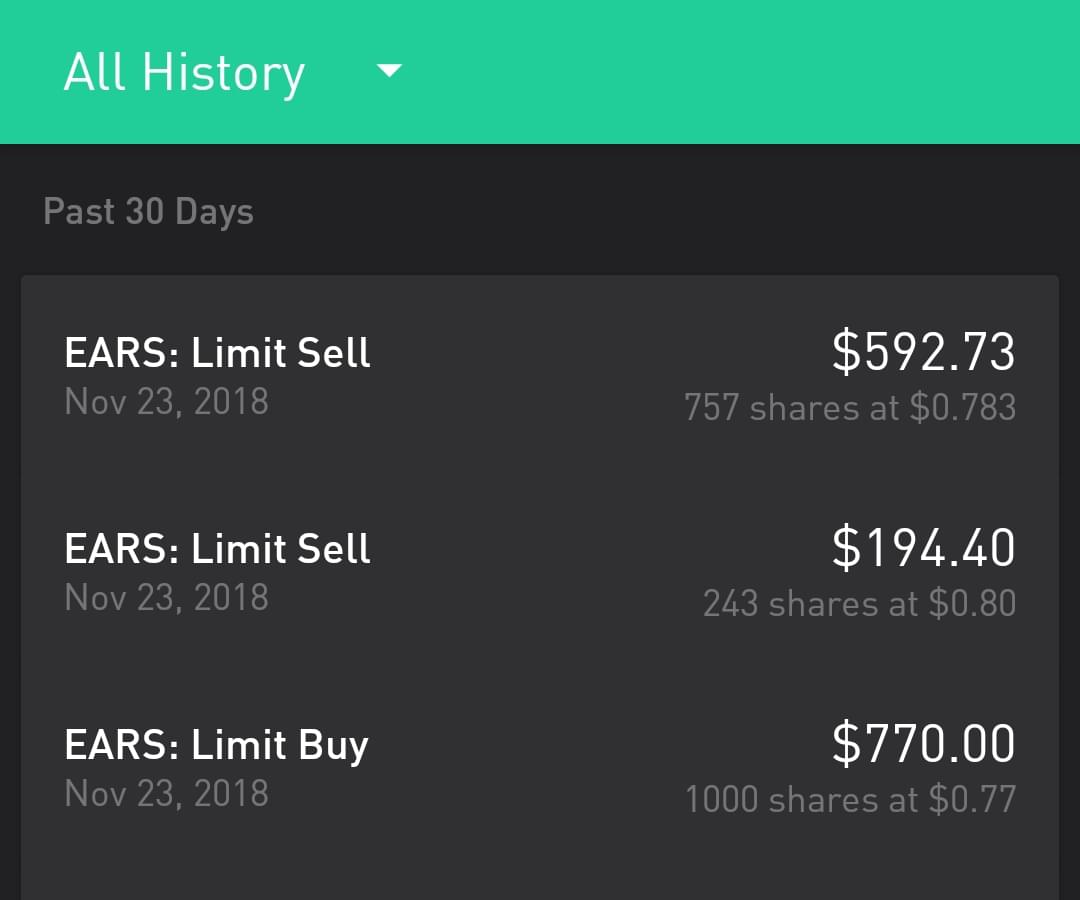Open EARS Limit Sell for $194.40
Viewport: 1080px width, 900px height.
[x=540, y=573]
